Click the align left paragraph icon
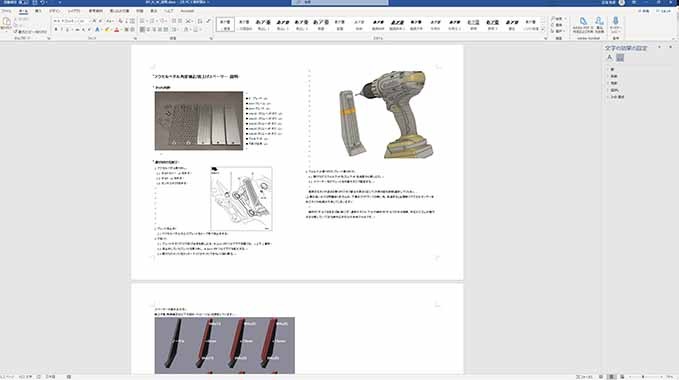679x380 pixels. [142, 29]
